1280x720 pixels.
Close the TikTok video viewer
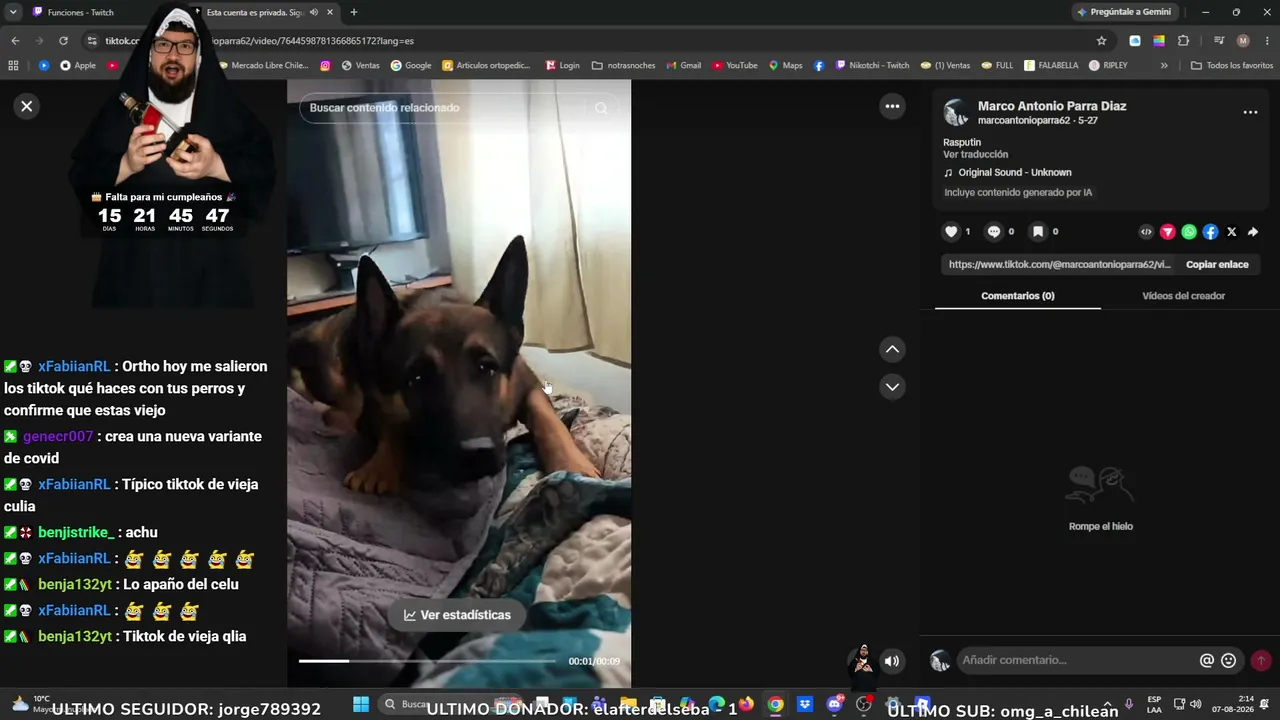[27, 106]
